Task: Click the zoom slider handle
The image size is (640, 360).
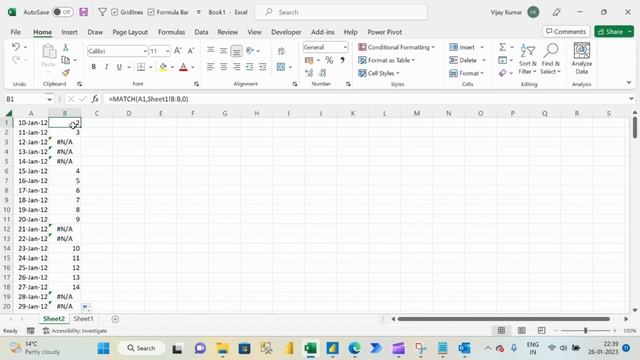Action: [585, 331]
